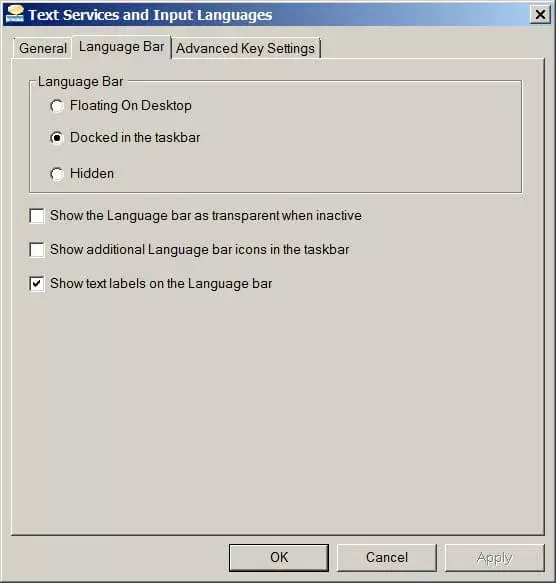Click the Language Bar group box label

(x=80, y=82)
